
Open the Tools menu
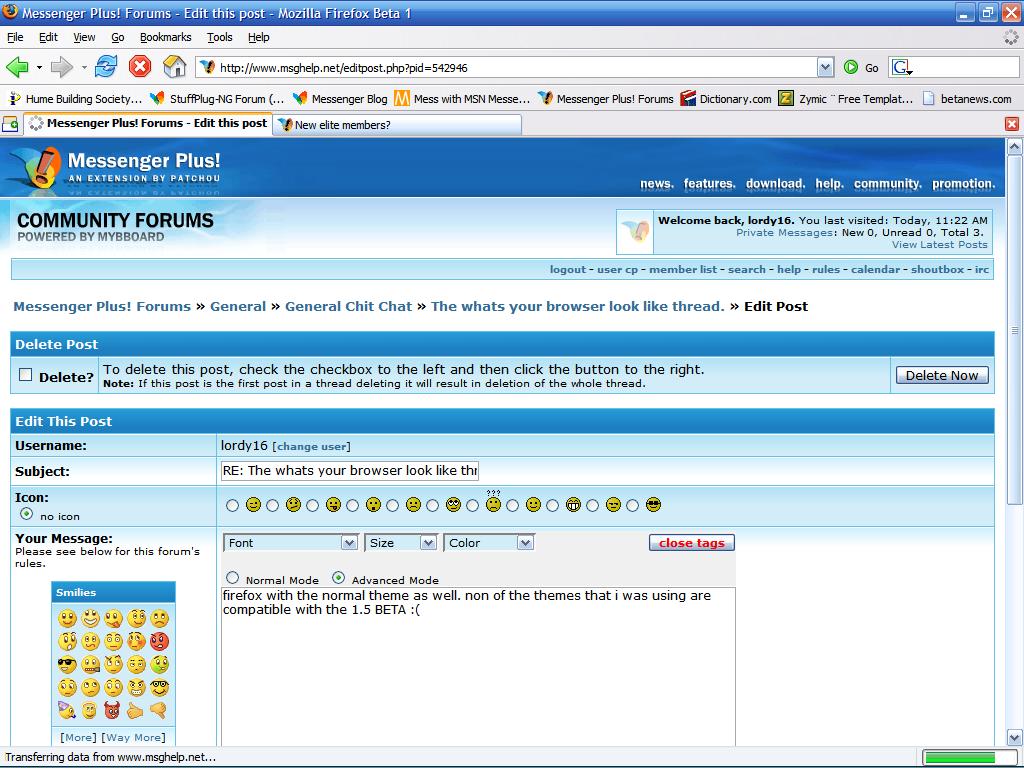(x=219, y=37)
